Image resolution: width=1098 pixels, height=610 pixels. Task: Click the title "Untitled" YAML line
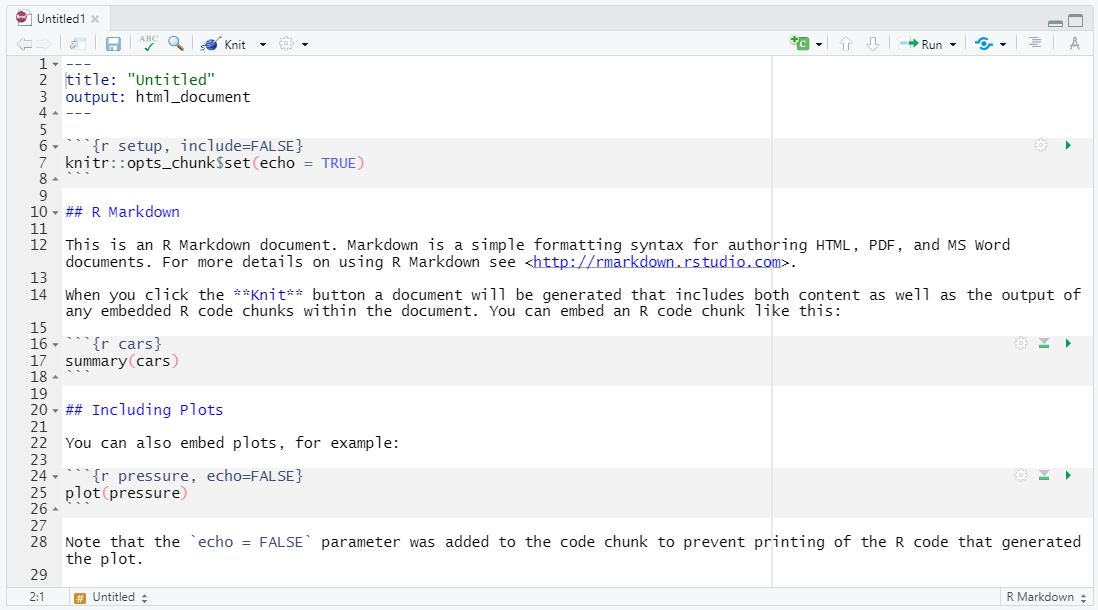(140, 80)
